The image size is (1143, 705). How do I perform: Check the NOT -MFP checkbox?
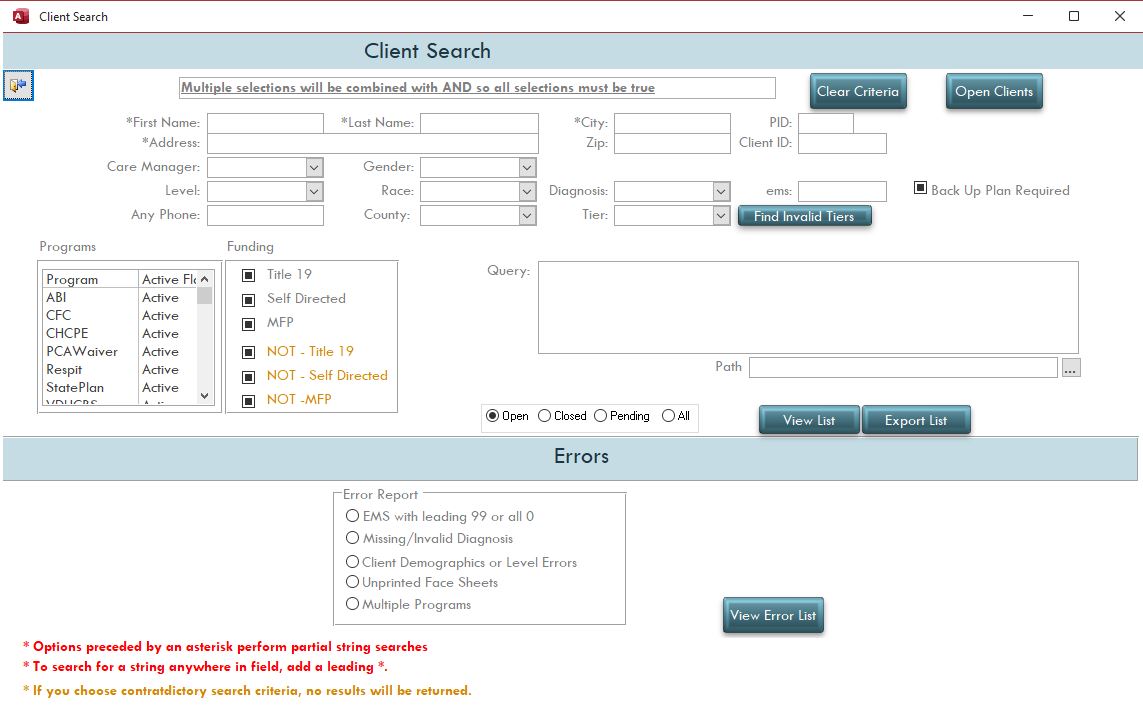[x=249, y=401]
